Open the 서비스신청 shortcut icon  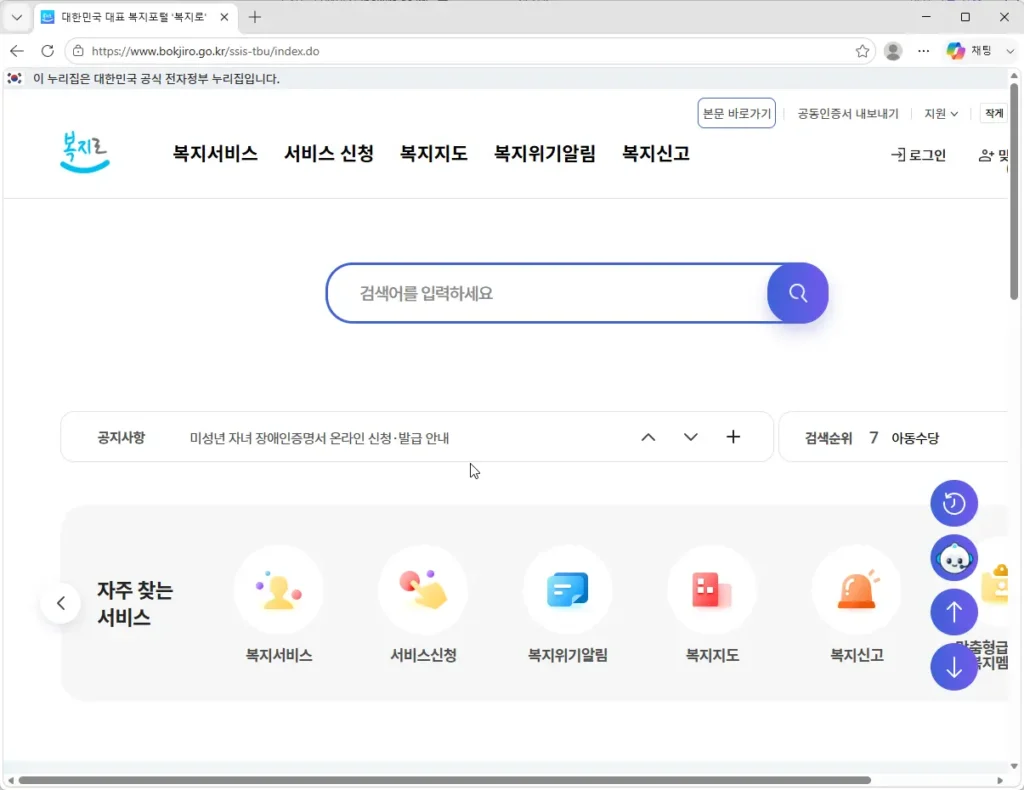(423, 590)
